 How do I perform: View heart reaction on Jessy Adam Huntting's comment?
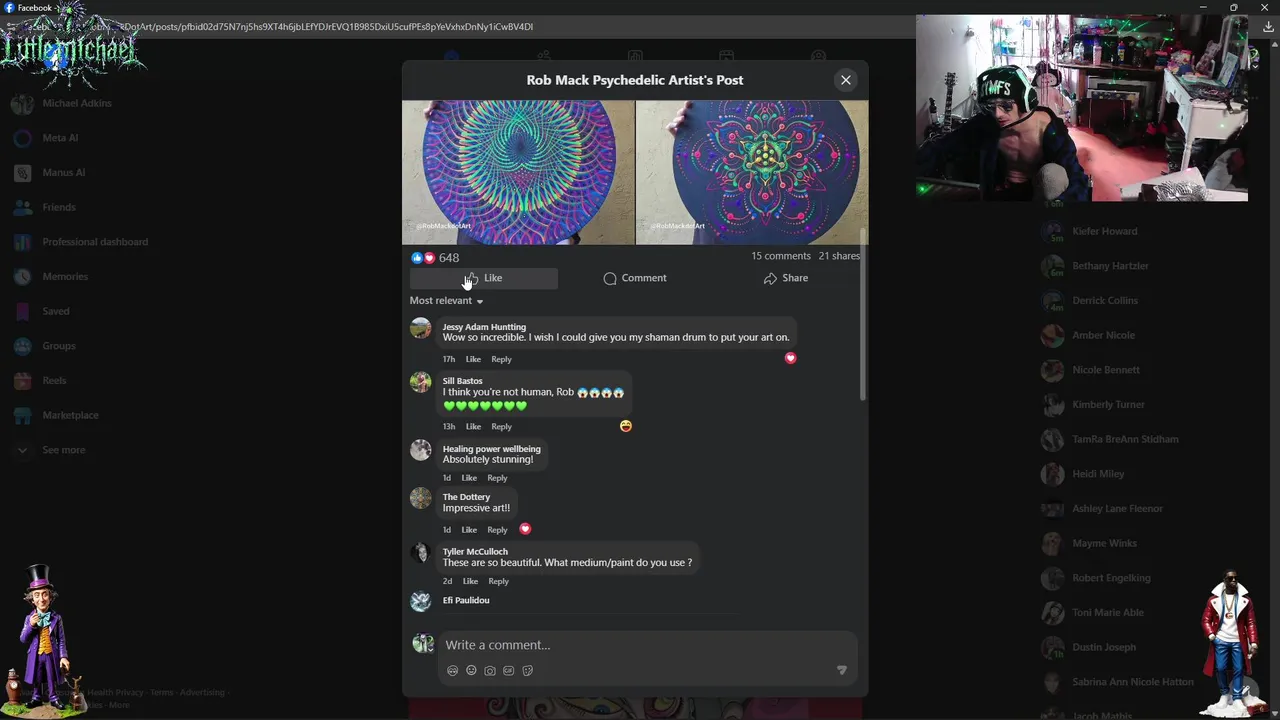(790, 358)
